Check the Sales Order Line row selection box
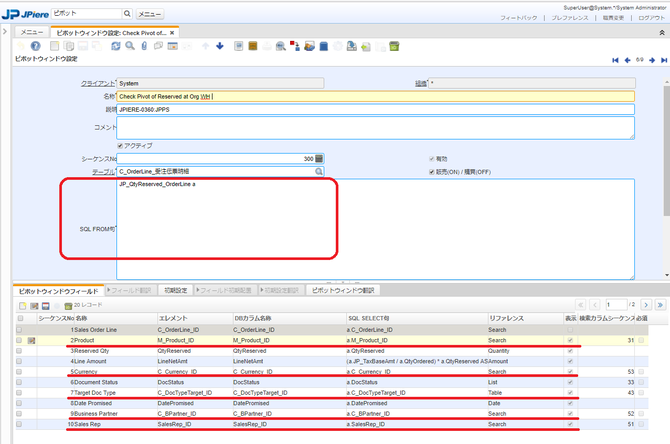670x444 pixels. click(19, 330)
